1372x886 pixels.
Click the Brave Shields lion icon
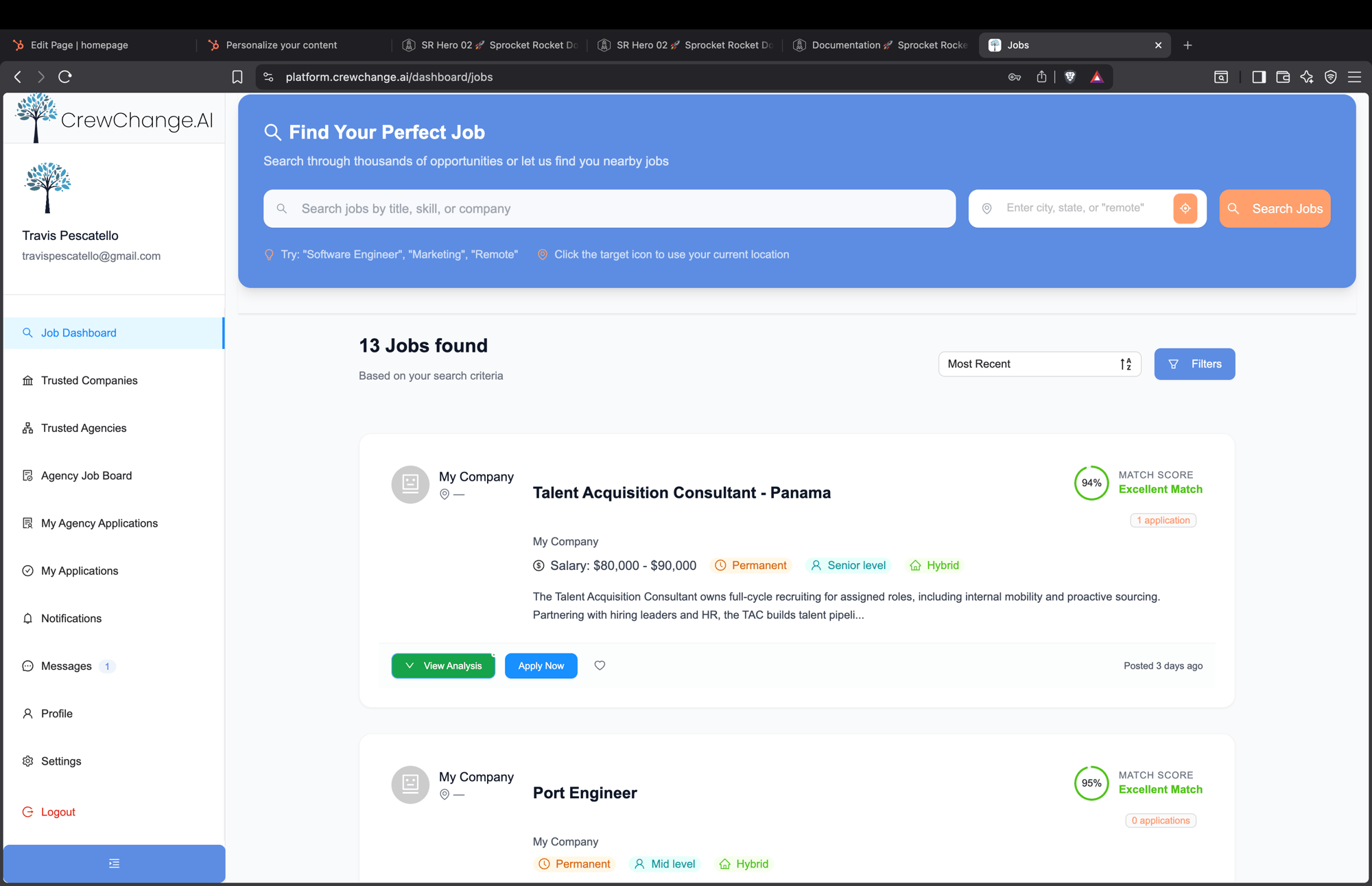tap(1069, 77)
